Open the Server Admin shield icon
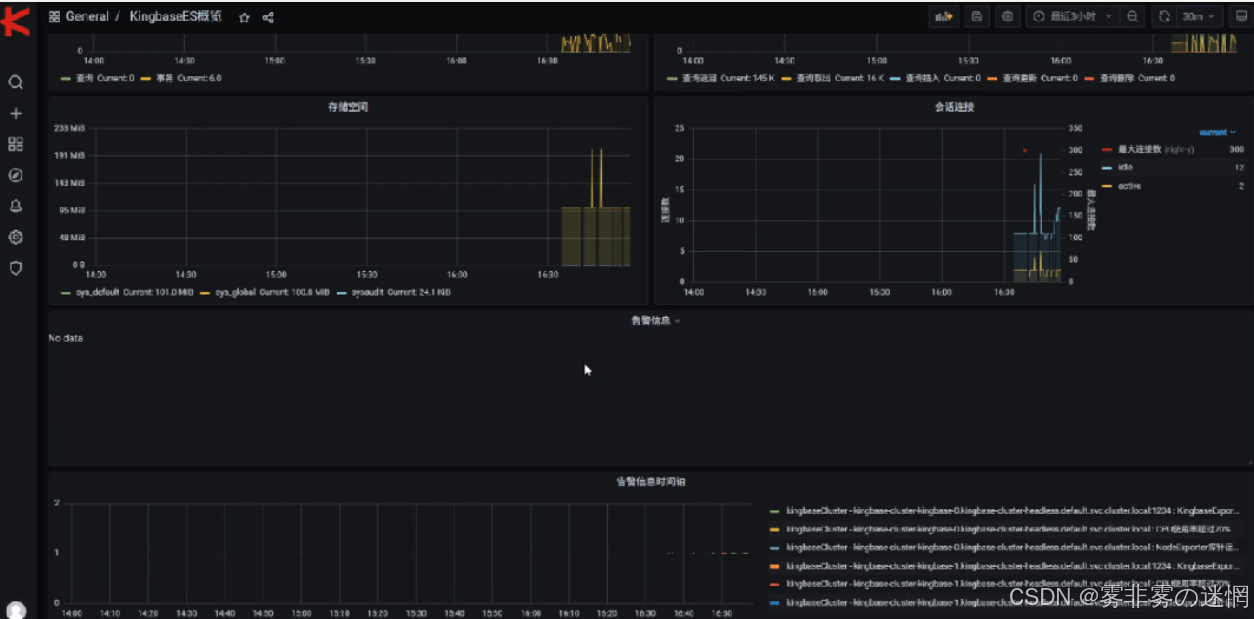 [x=15, y=268]
